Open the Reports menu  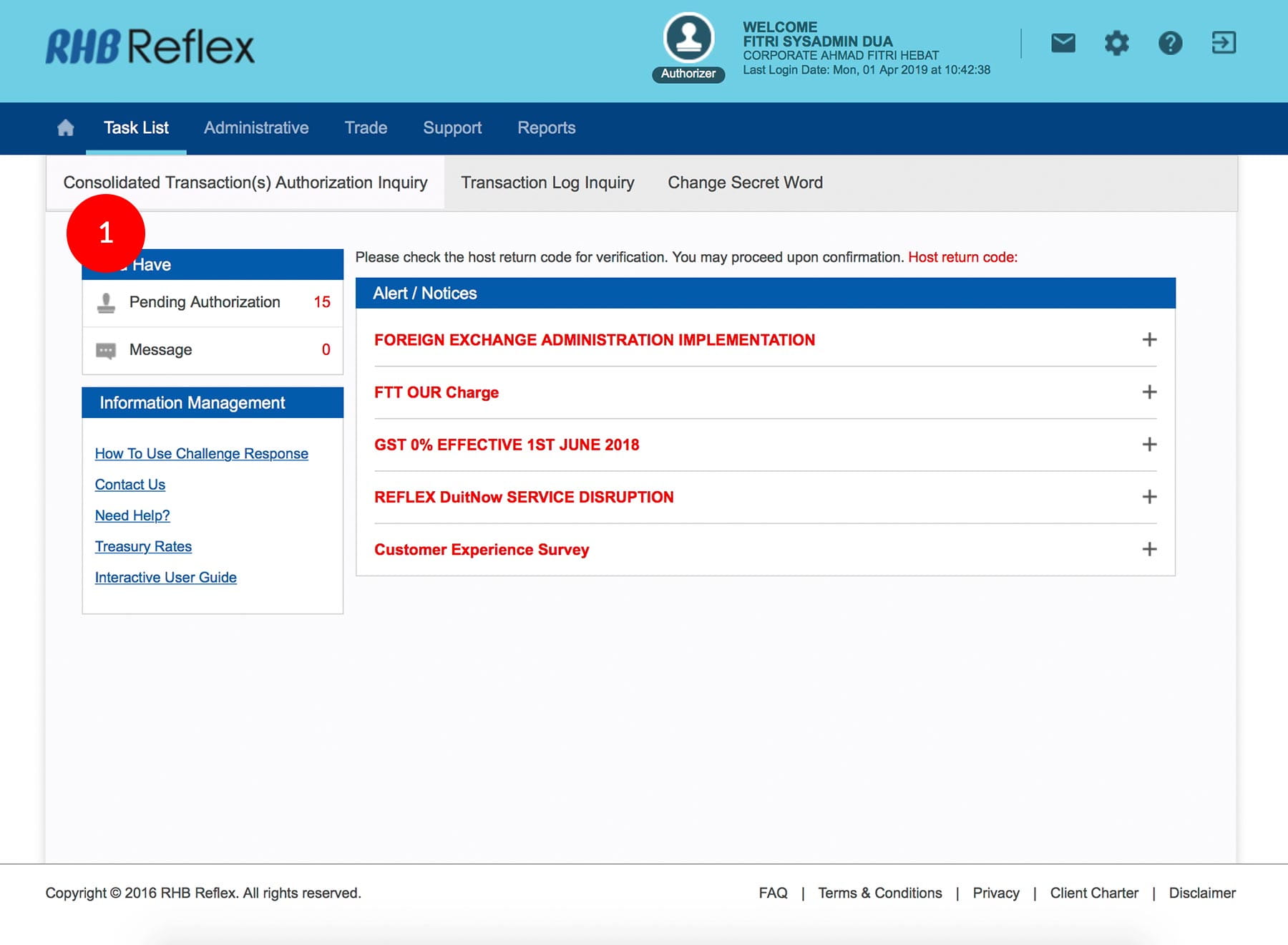[546, 128]
